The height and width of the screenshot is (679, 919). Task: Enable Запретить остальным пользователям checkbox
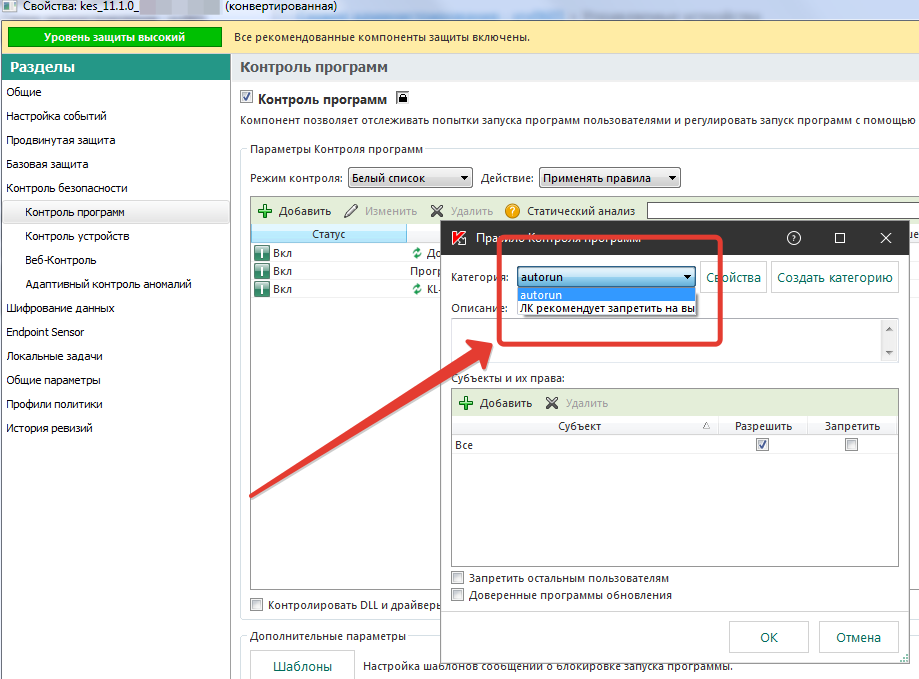coord(458,578)
